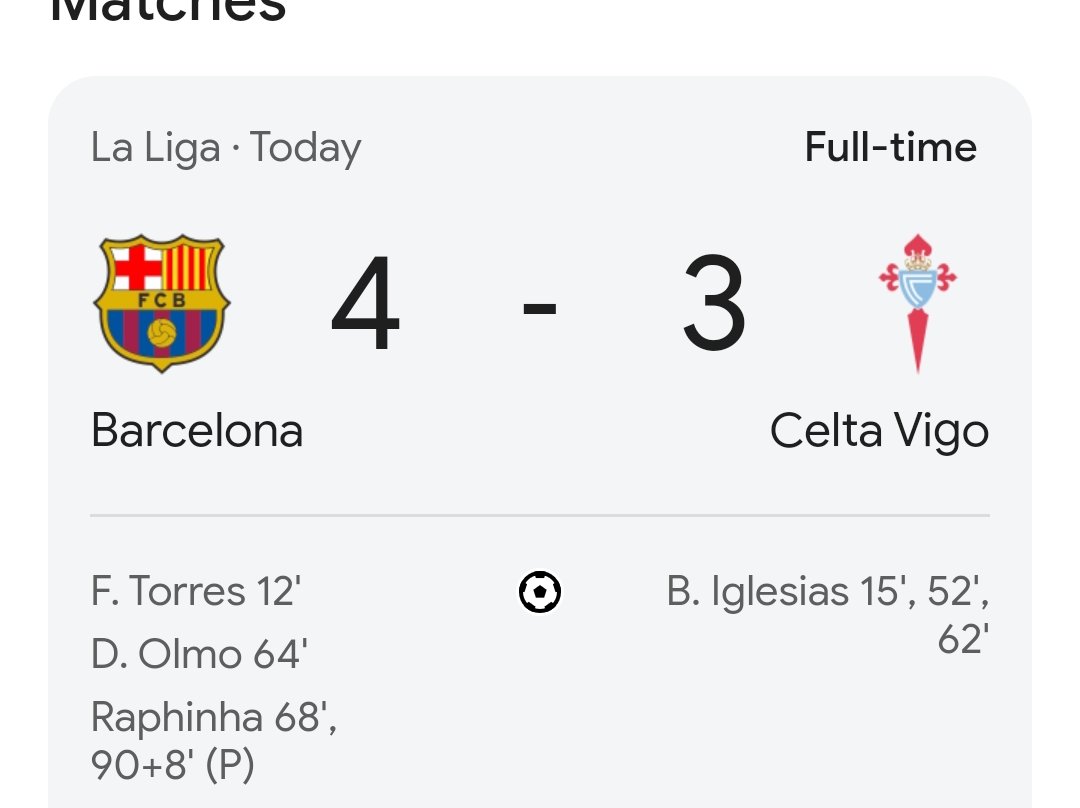Click B. Iglesias 15', 52' scorer entry

pos(828,591)
